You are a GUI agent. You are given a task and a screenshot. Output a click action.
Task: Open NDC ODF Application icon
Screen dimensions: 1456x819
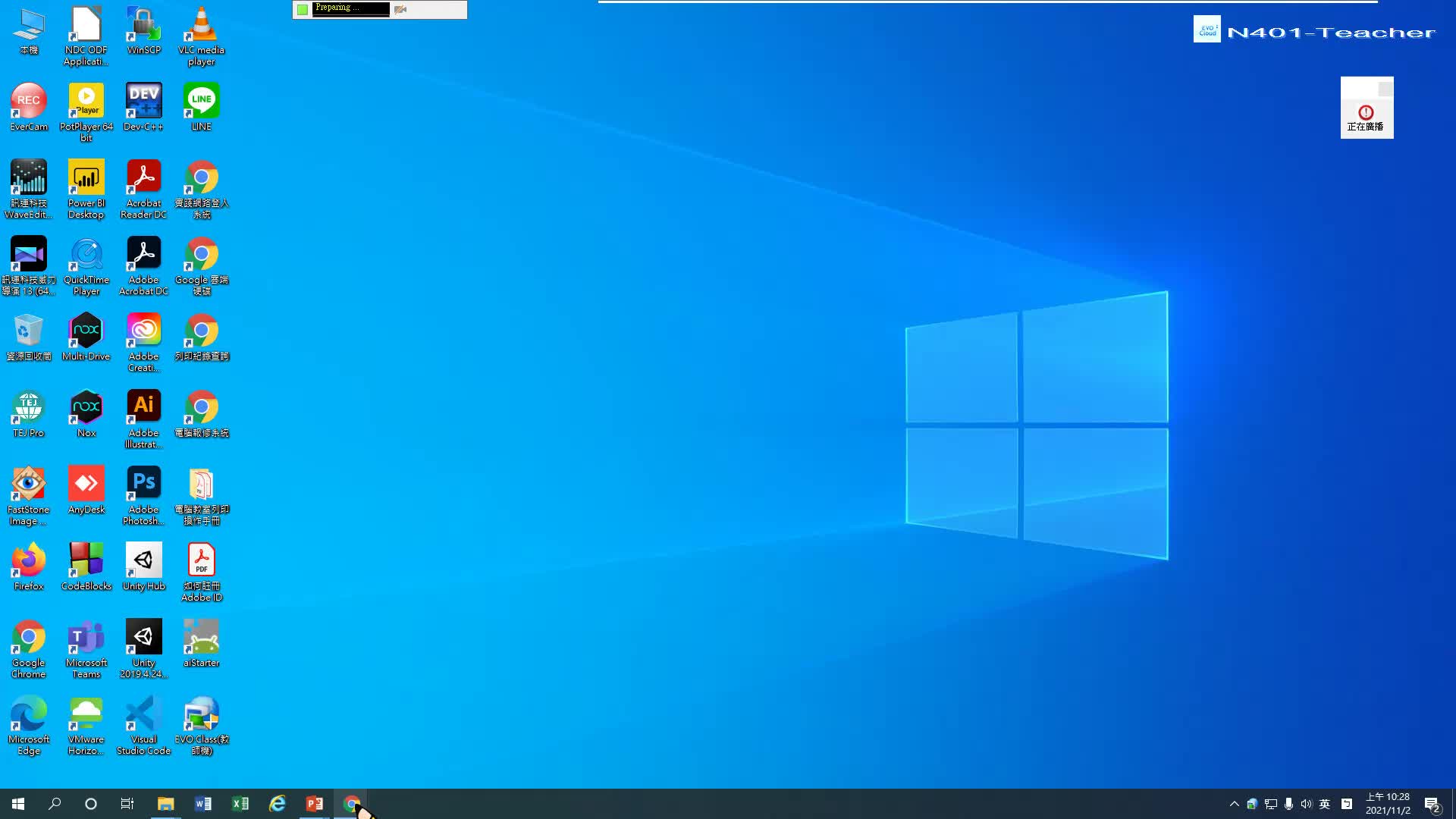click(86, 36)
